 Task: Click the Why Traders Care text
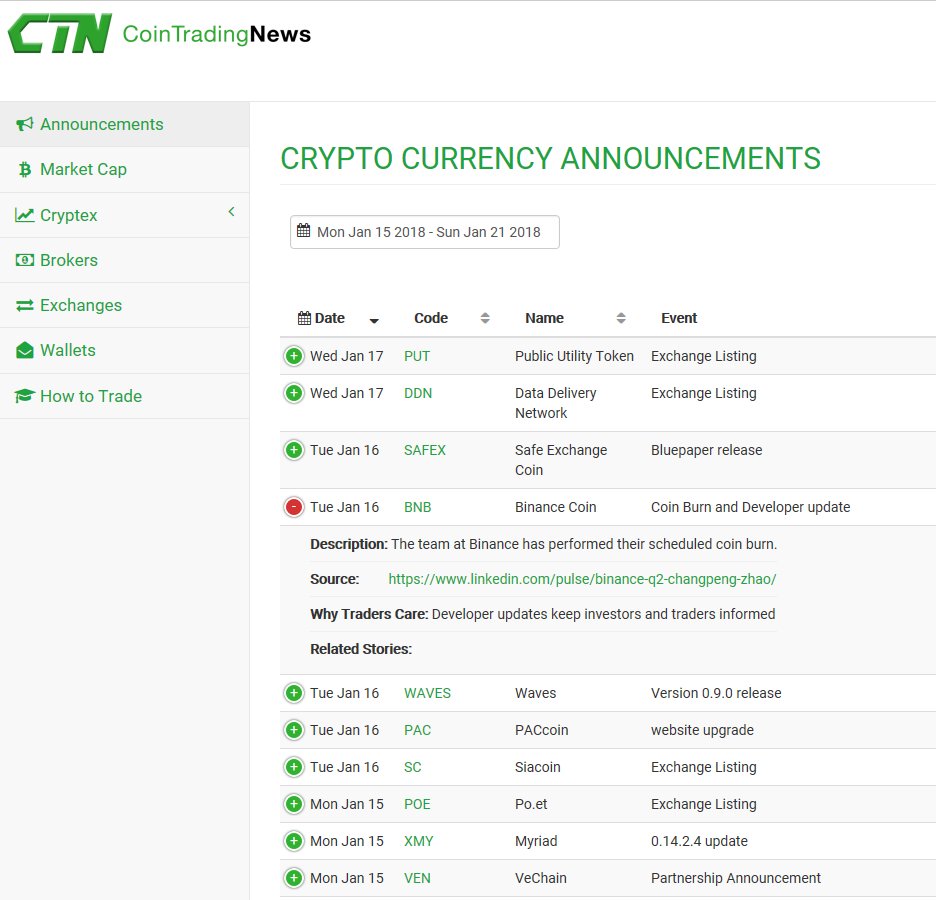pos(543,614)
